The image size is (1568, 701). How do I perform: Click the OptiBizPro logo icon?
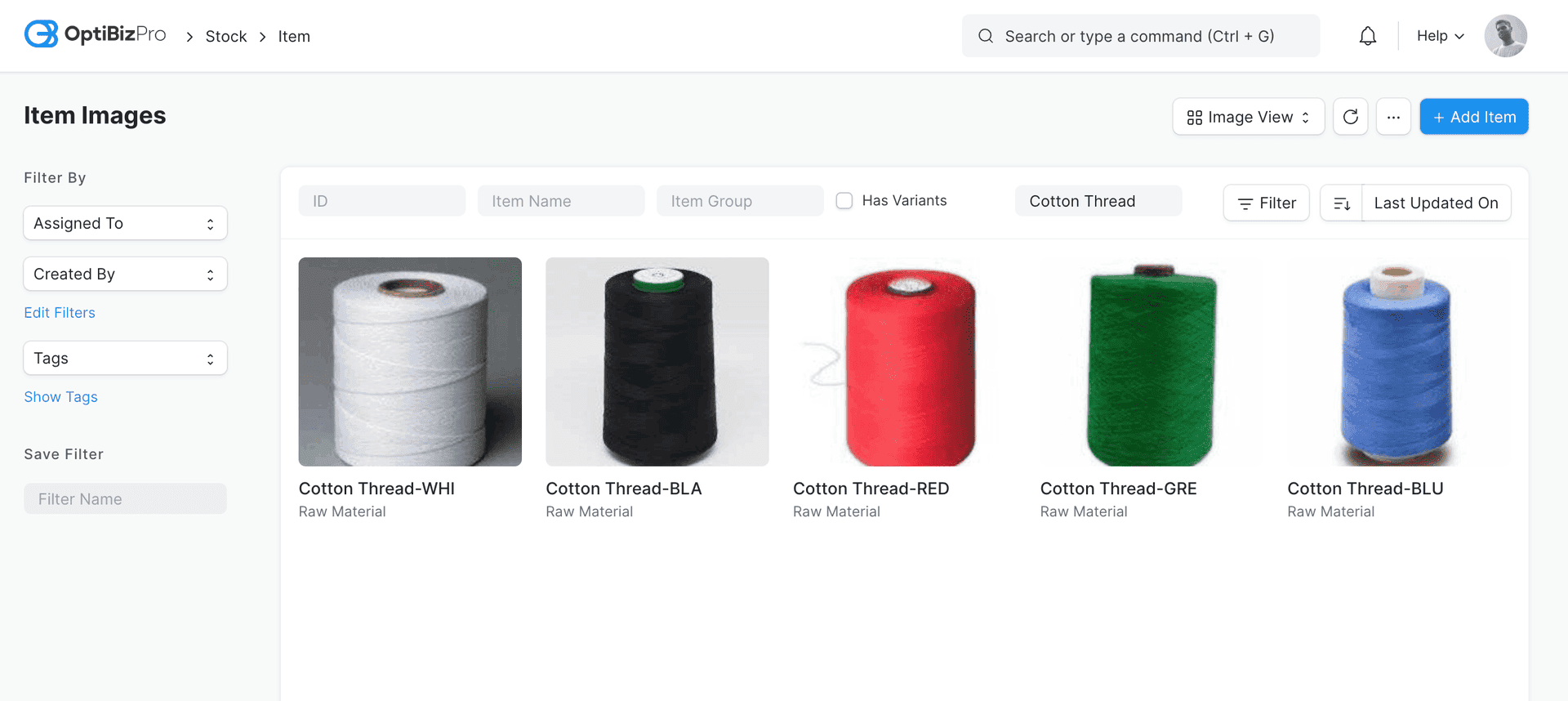[41, 34]
